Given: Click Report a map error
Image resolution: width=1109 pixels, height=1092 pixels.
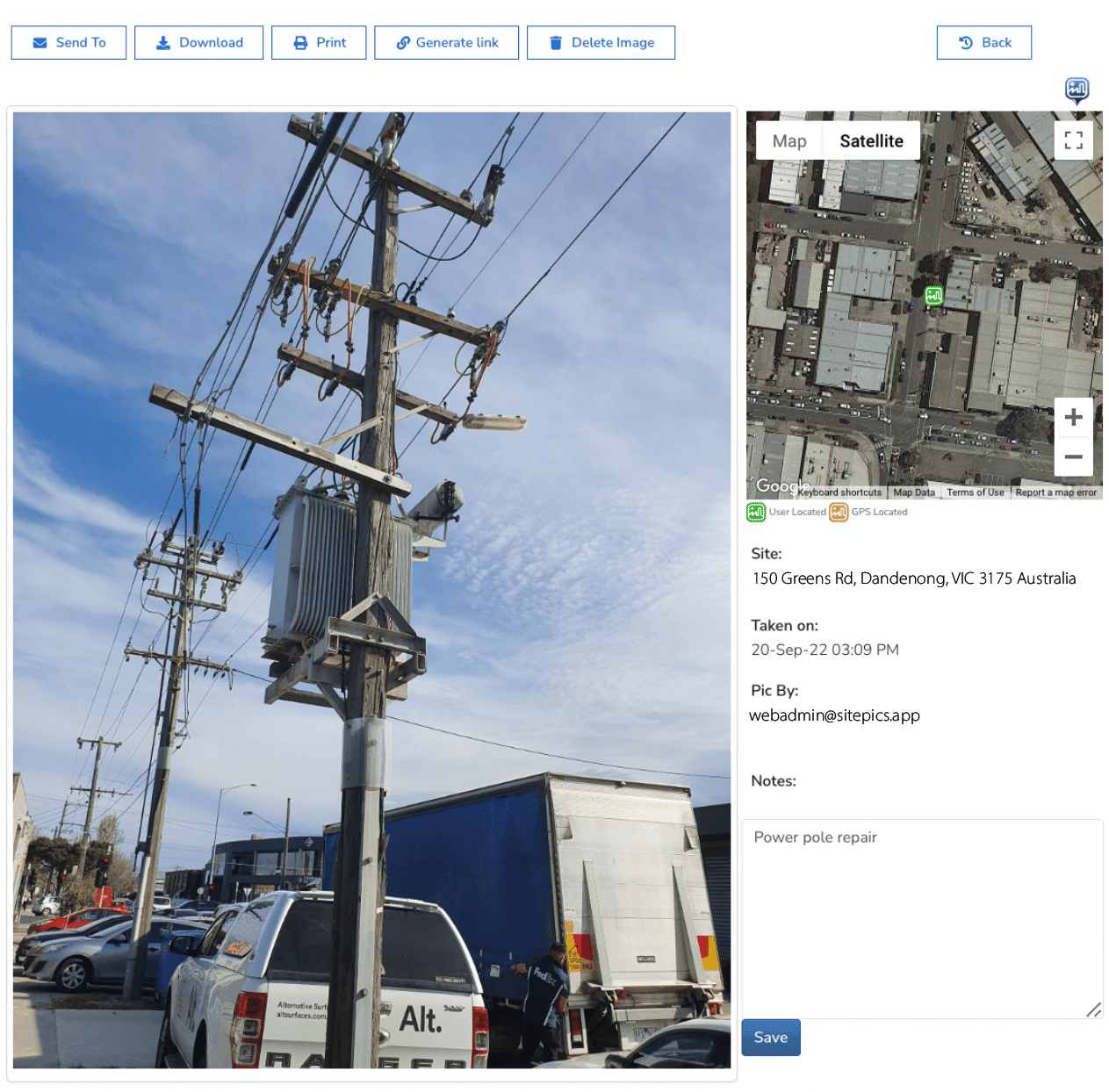Looking at the screenshot, I should point(1056,492).
